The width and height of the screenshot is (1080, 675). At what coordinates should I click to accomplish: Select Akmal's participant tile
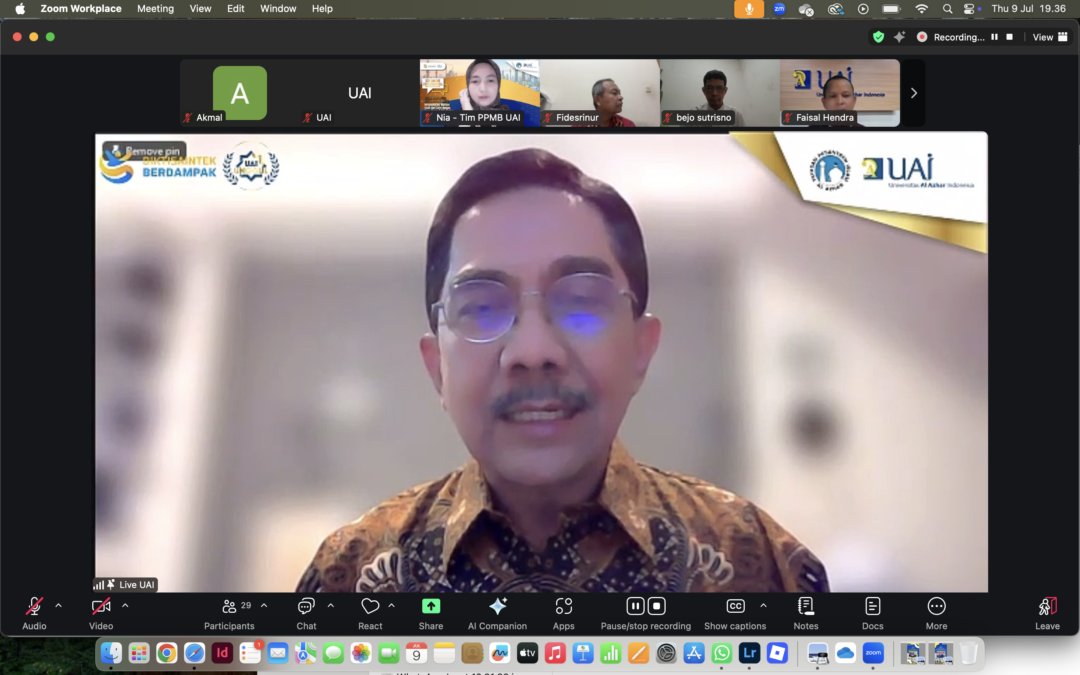click(x=240, y=93)
